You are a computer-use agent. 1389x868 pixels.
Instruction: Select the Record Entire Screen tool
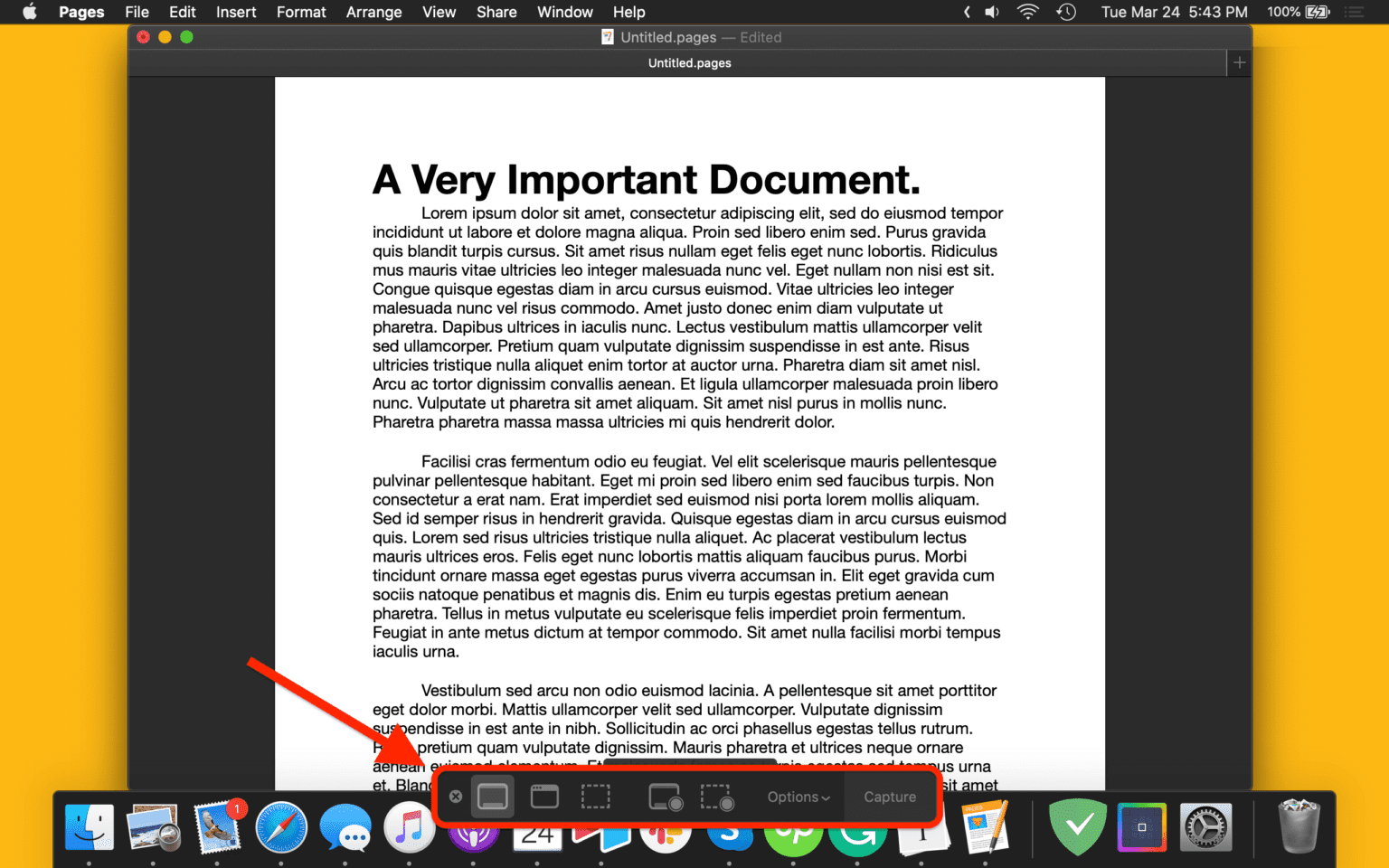coord(666,797)
